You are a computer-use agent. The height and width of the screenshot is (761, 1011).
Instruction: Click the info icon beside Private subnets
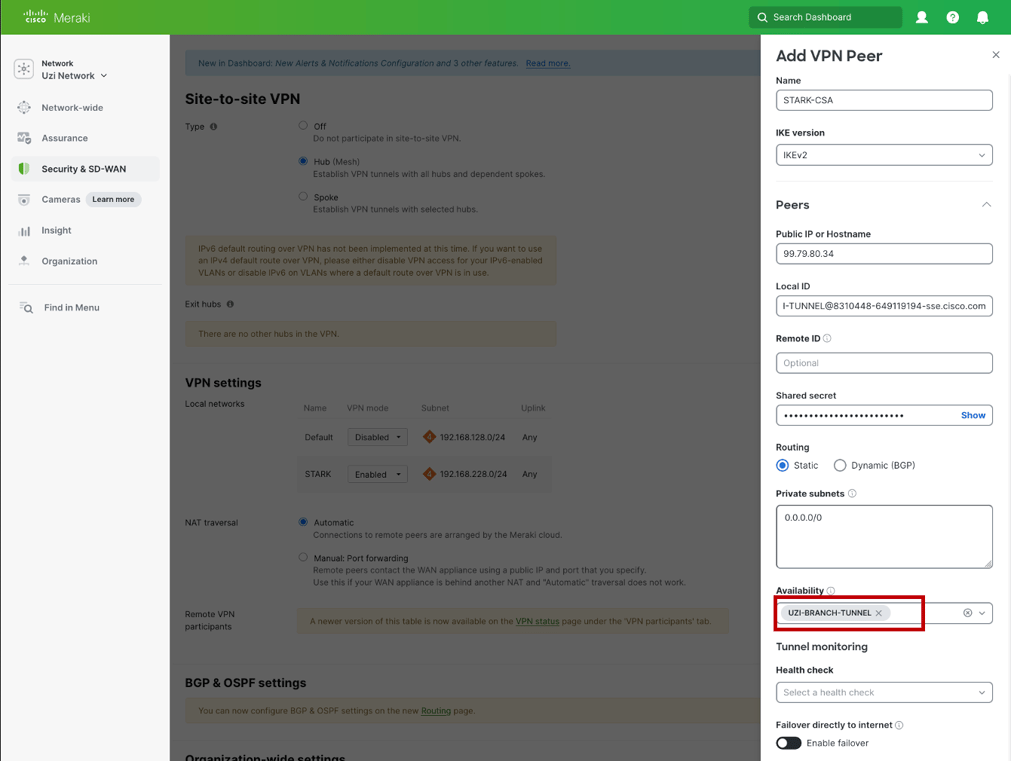click(852, 493)
